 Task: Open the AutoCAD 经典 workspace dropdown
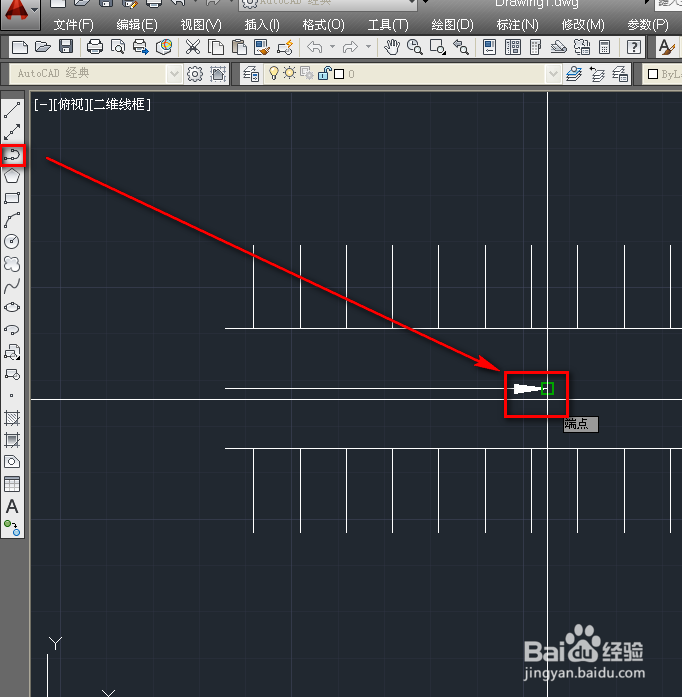point(174,74)
